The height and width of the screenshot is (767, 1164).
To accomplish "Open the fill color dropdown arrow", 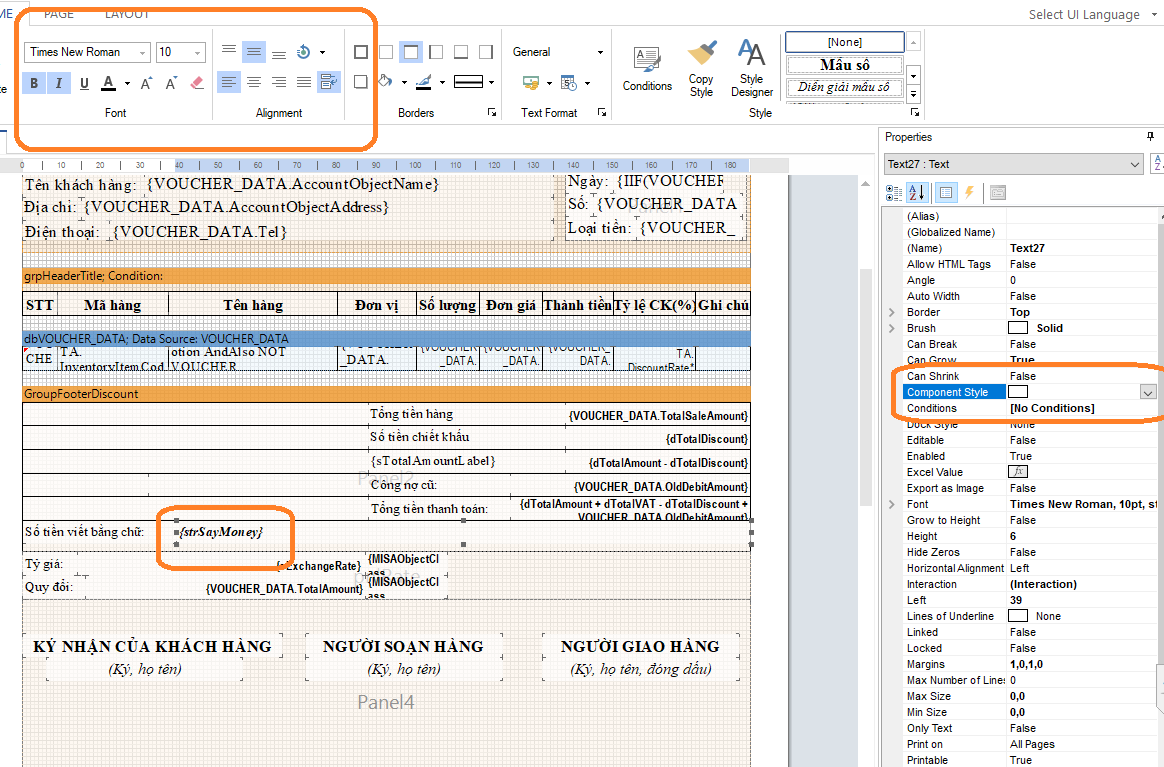I will (405, 82).
